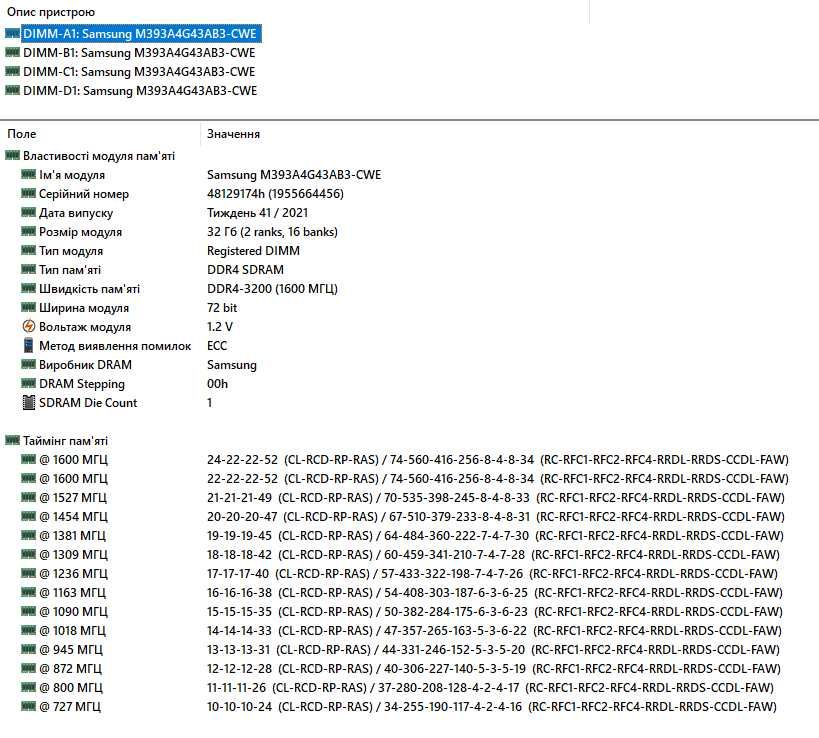
Task: Click icon next to 'Тип пам'яті'
Action: click(x=28, y=269)
